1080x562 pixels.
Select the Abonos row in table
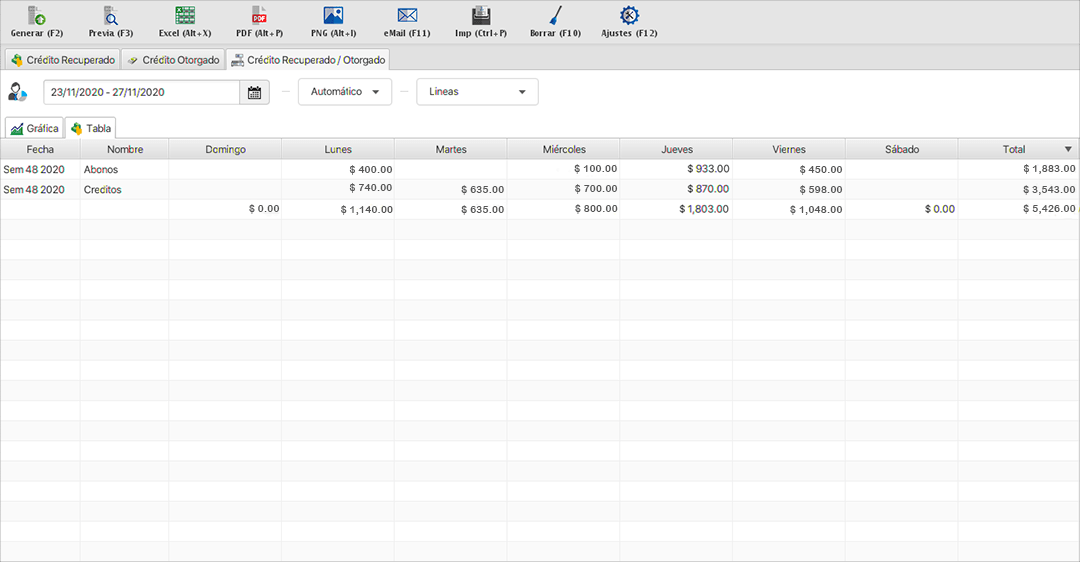[x=101, y=170]
